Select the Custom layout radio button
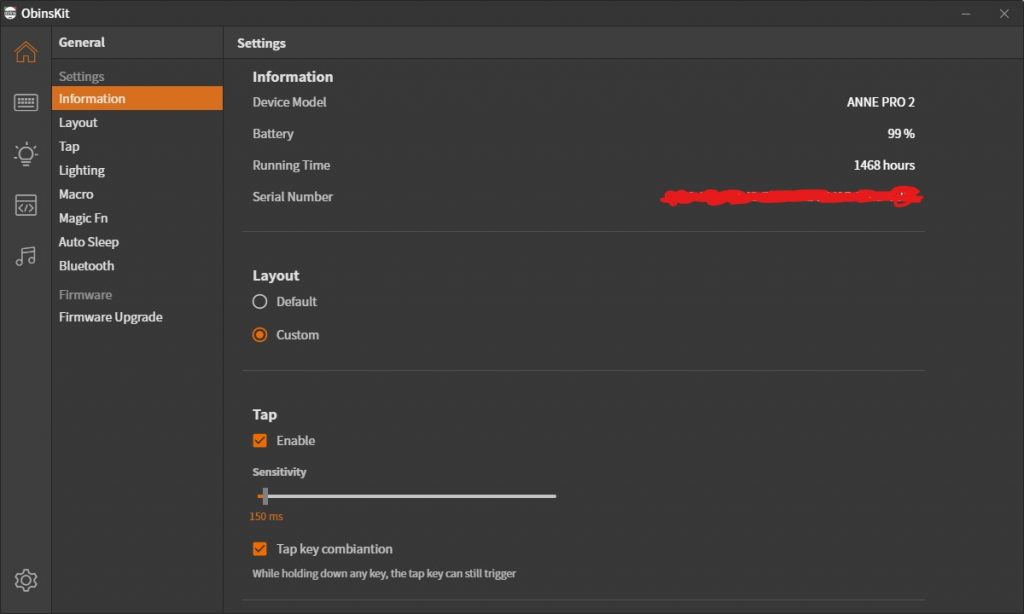The image size is (1024, 614). (260, 335)
